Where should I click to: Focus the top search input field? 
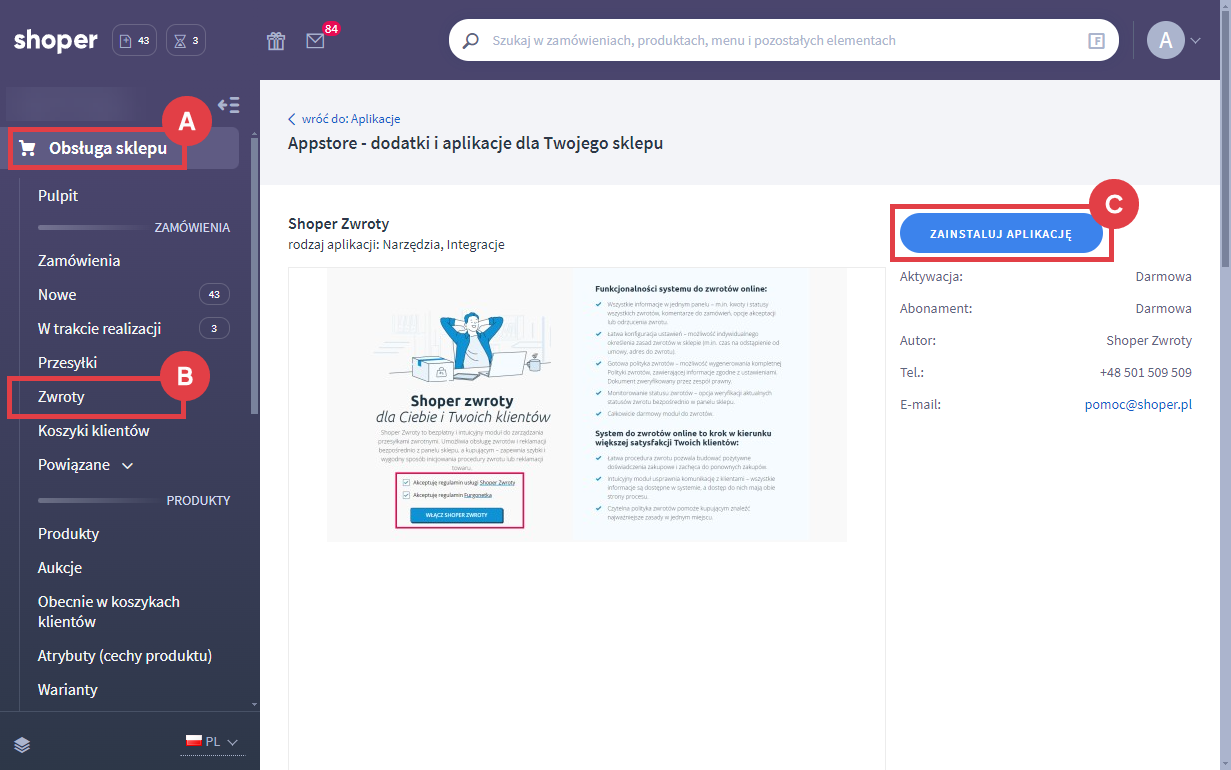point(780,41)
